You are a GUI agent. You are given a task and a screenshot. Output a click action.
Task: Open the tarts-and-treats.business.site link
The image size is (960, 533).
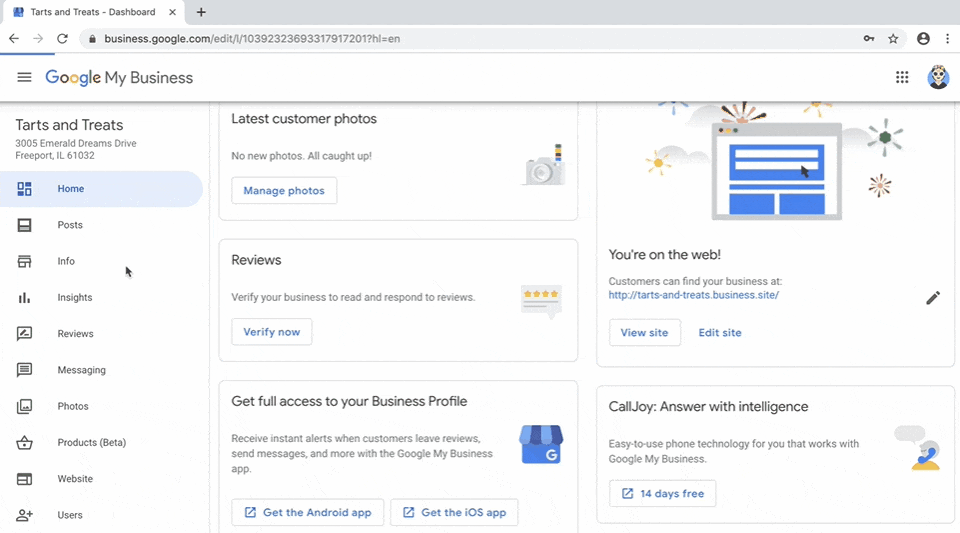(693, 295)
